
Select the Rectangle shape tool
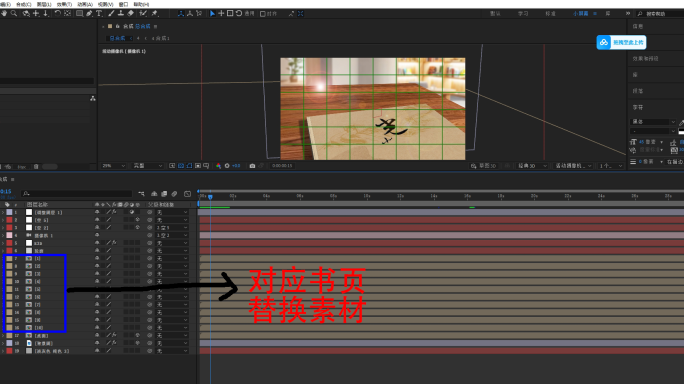[x=79, y=14]
